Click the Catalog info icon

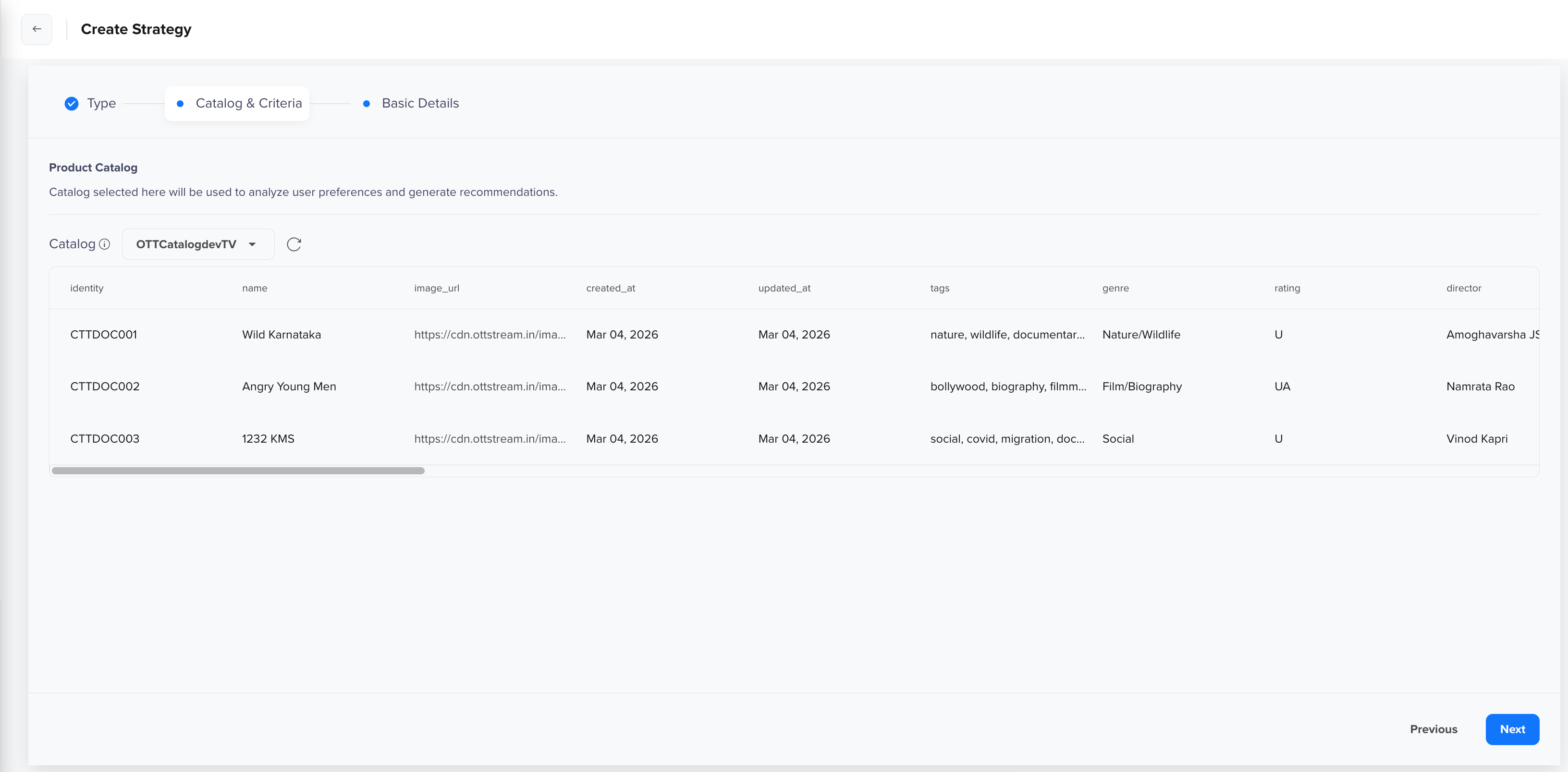105,244
